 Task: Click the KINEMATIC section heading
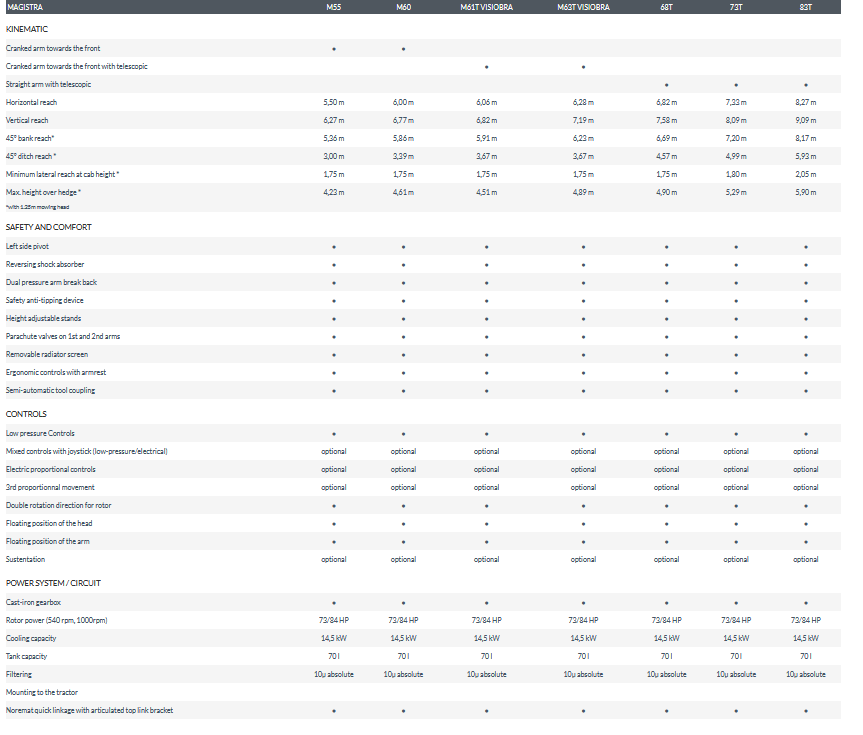coord(27,30)
